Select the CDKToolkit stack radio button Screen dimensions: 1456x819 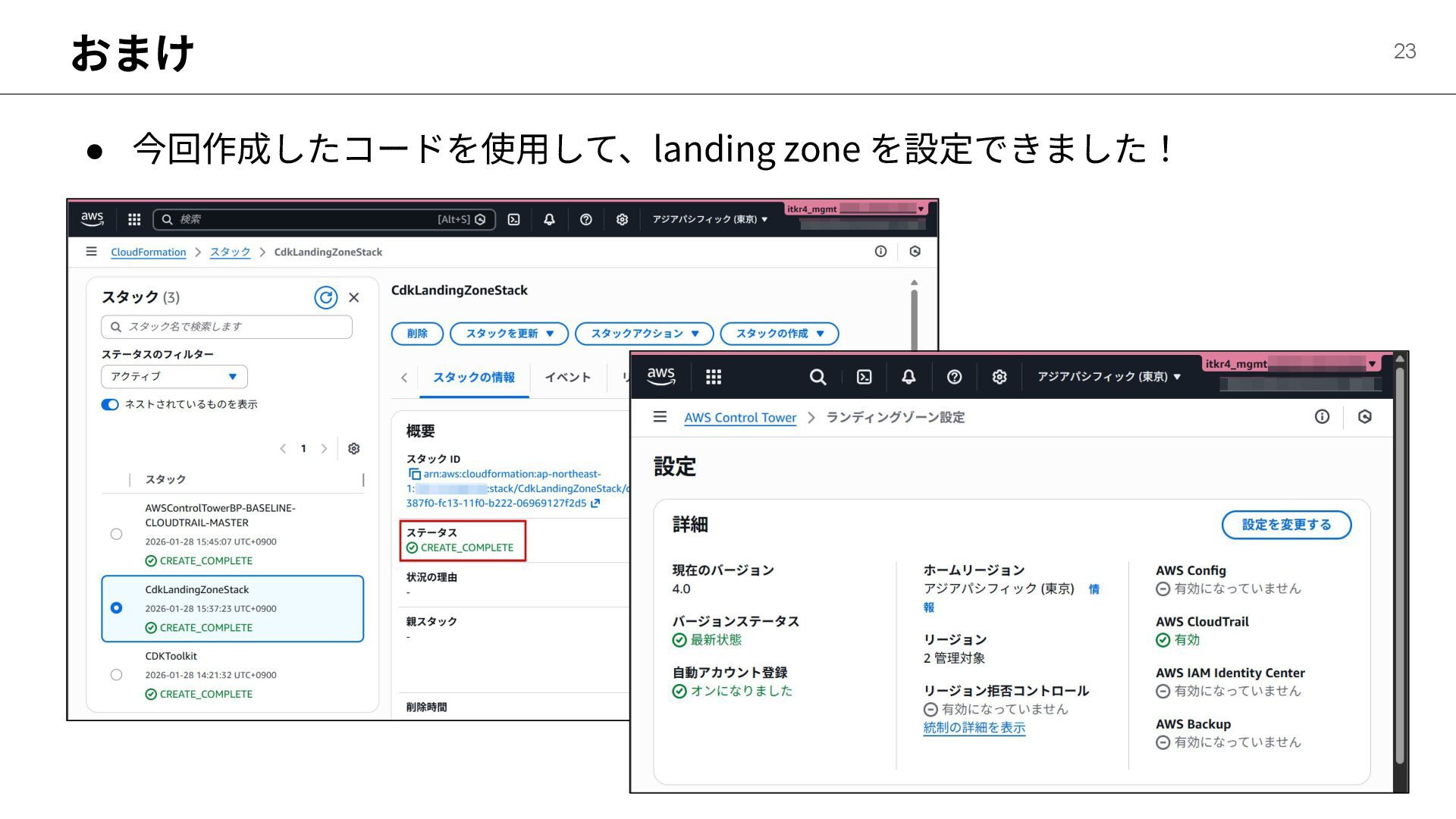116,675
